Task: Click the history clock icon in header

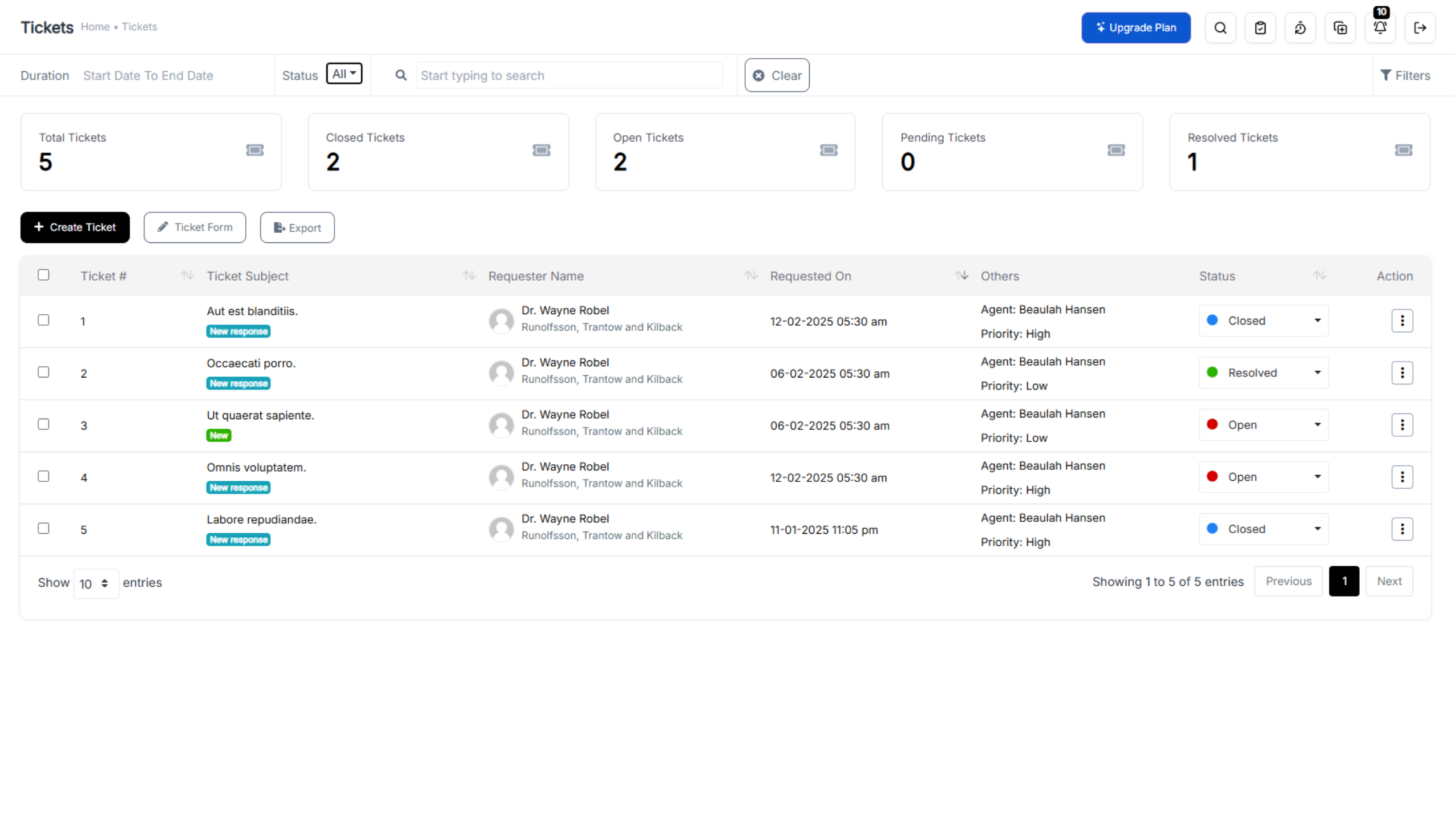Action: click(1300, 28)
